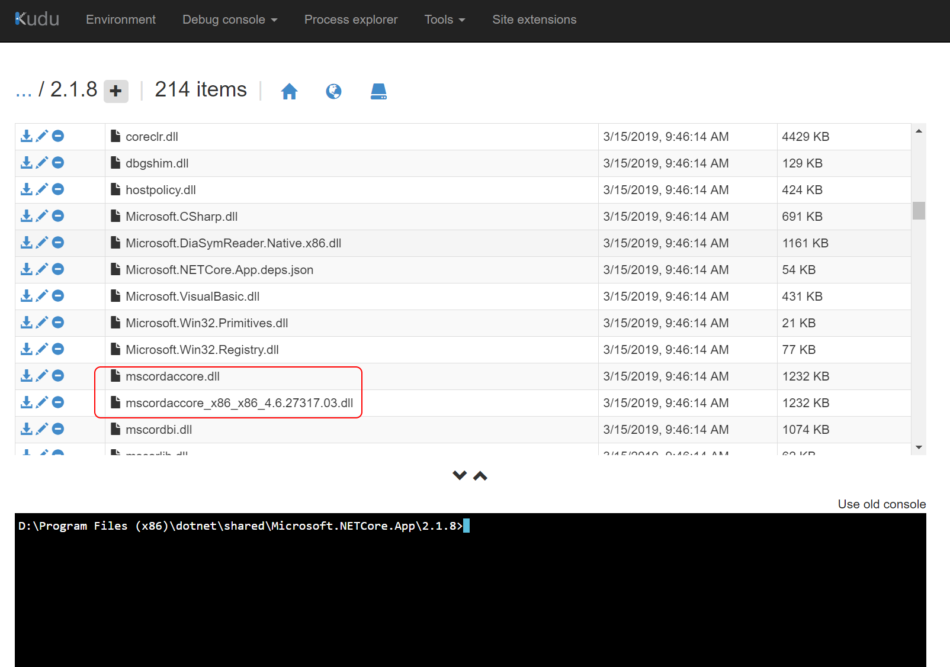Click the home directory icon

289,90
